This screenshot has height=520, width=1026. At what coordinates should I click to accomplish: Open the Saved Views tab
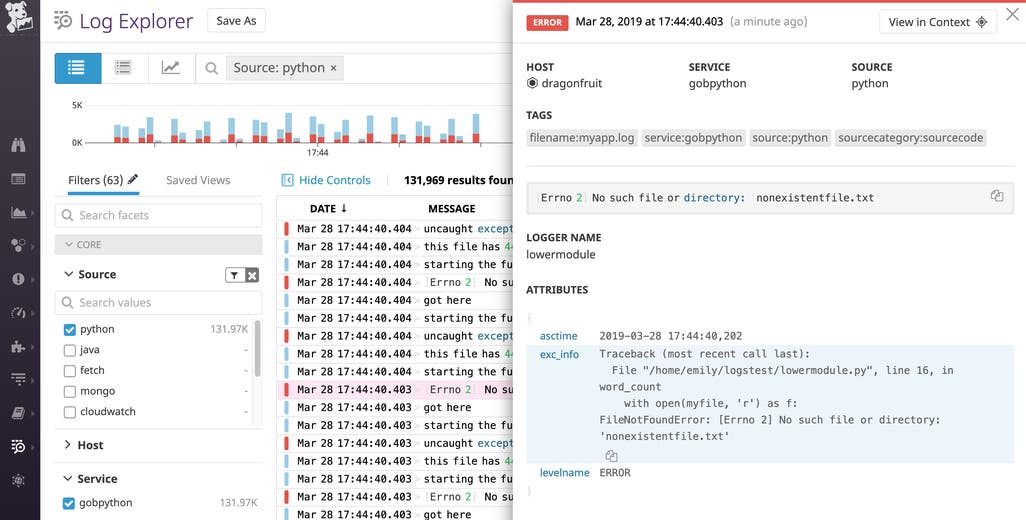coord(198,180)
